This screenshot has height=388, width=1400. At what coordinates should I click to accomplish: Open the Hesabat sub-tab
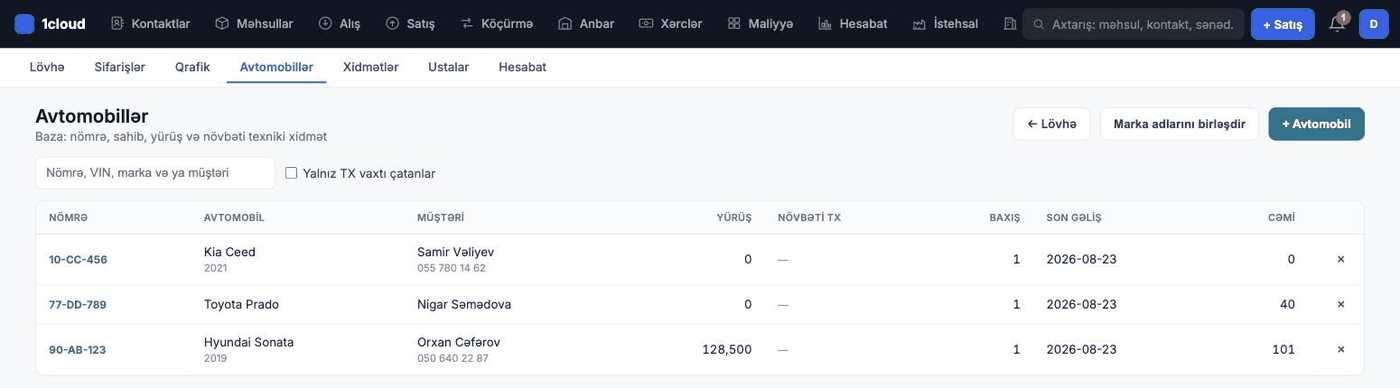click(x=522, y=67)
